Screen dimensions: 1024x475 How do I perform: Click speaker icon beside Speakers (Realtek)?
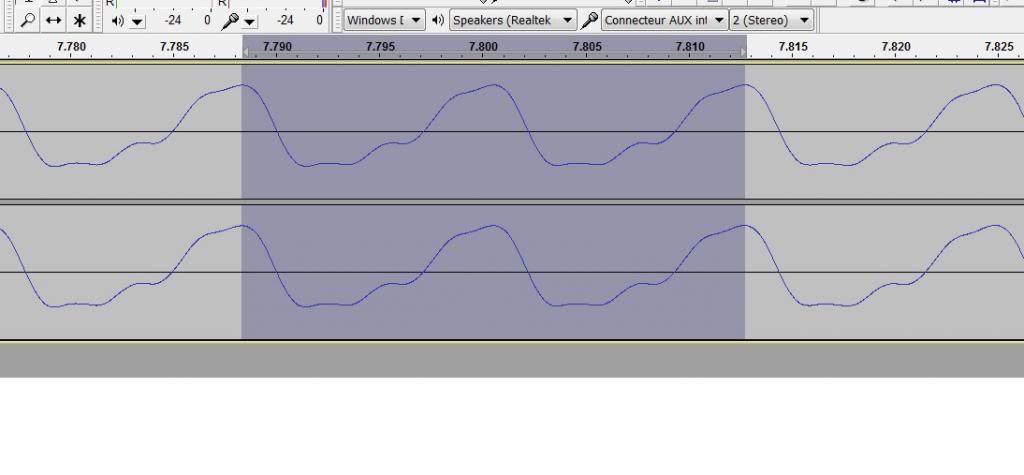click(437, 20)
